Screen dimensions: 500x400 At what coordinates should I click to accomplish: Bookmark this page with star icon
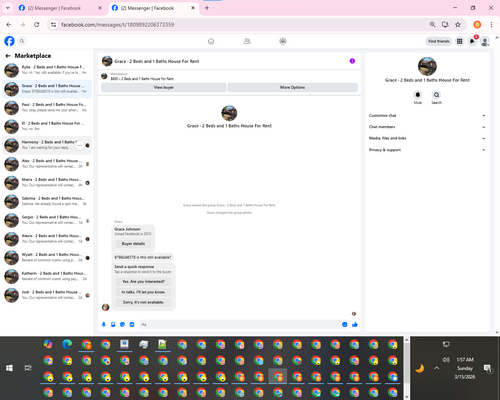[x=458, y=24]
